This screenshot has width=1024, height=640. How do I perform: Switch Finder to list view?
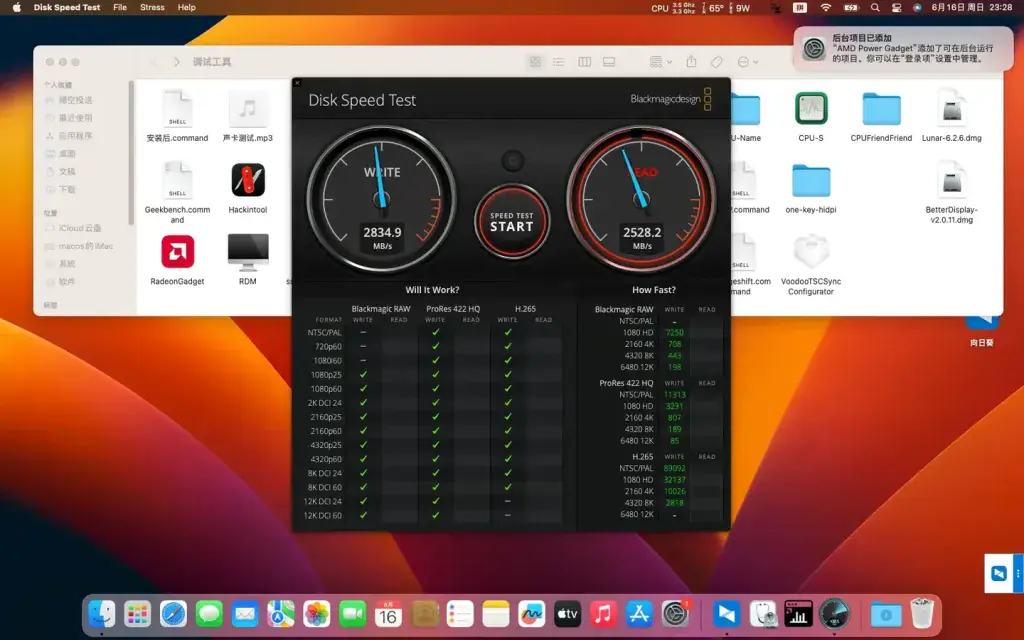(x=559, y=61)
